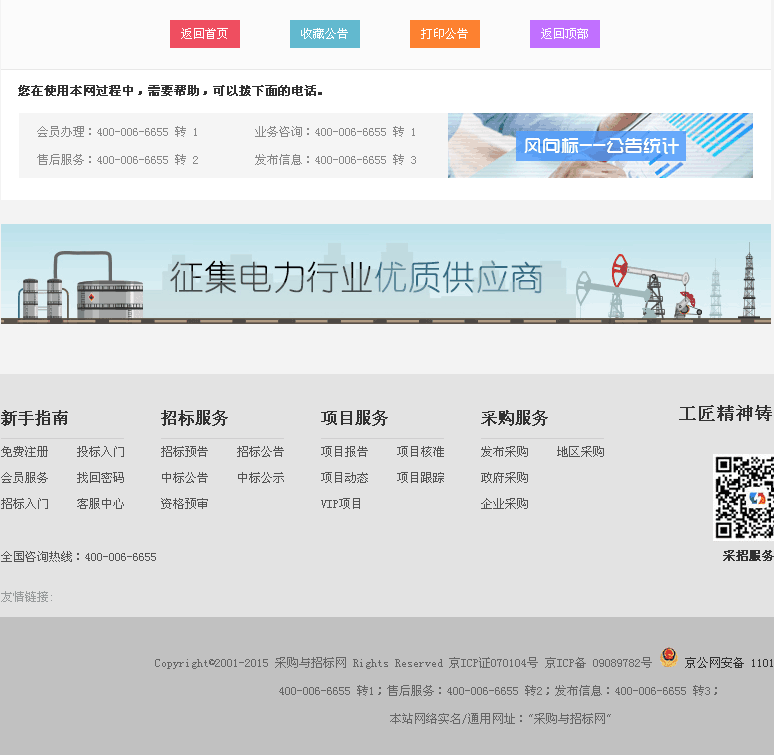Click the 地区采购 link
The width and height of the screenshot is (774, 755).
(581, 452)
